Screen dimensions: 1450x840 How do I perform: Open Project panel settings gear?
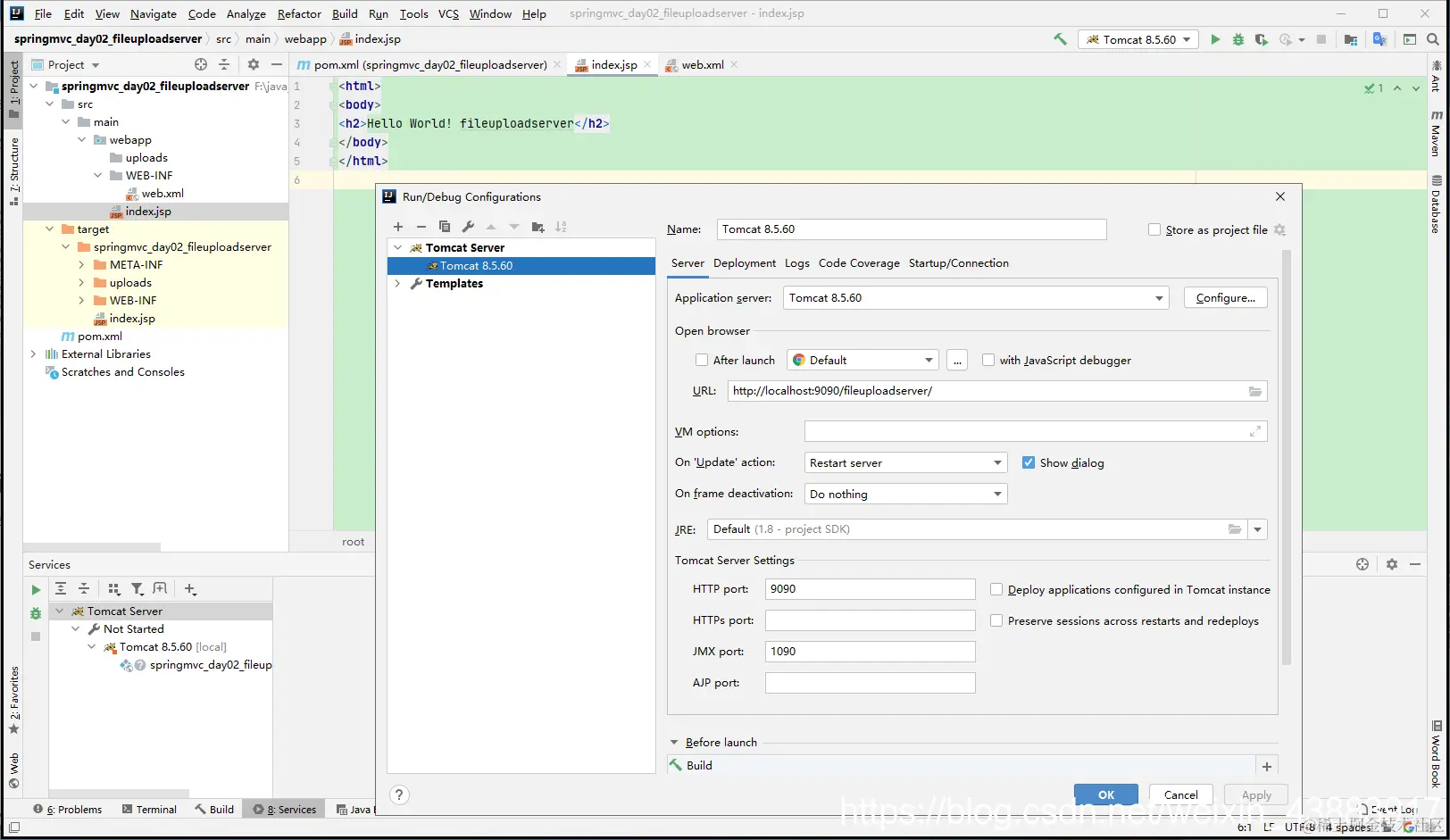tap(254, 64)
